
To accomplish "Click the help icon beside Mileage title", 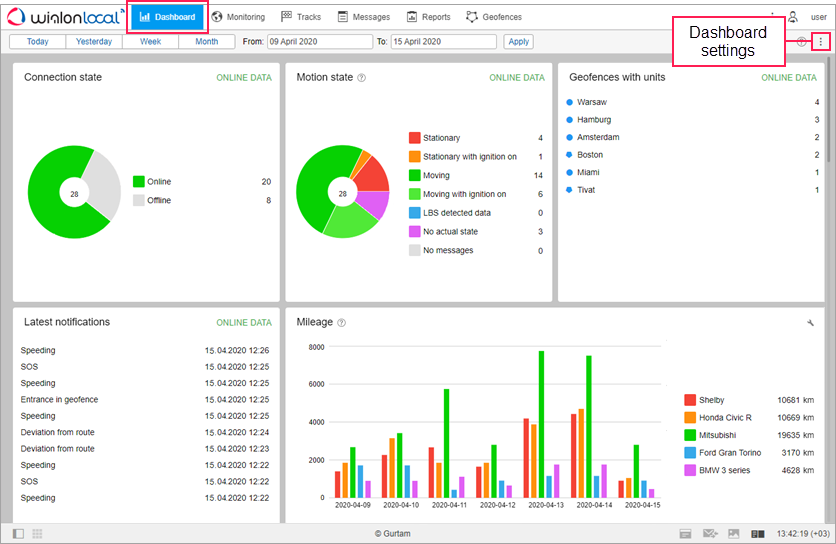I will pos(342,323).
